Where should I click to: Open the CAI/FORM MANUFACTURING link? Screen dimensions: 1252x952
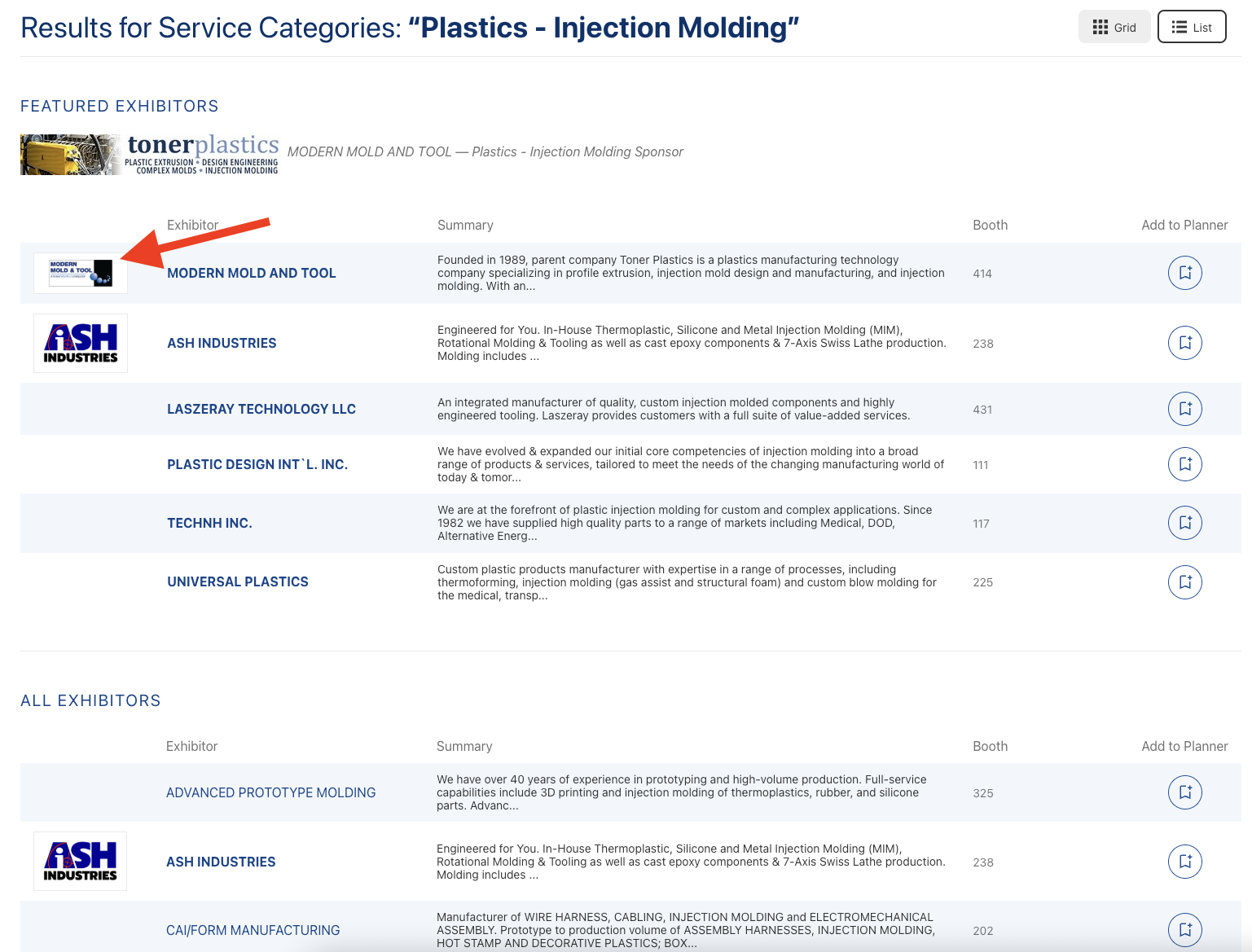point(253,931)
